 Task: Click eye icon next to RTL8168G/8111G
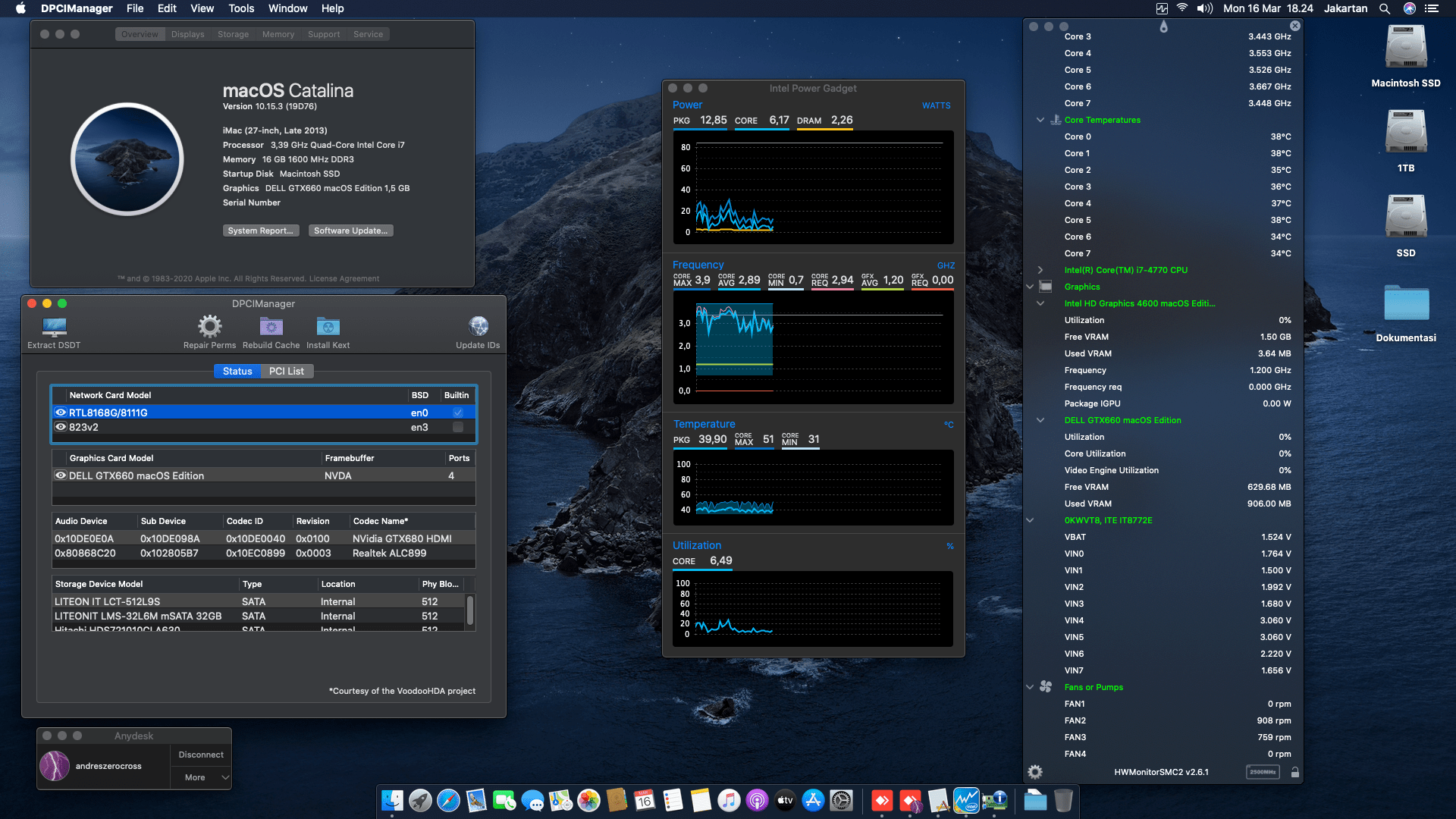point(61,413)
